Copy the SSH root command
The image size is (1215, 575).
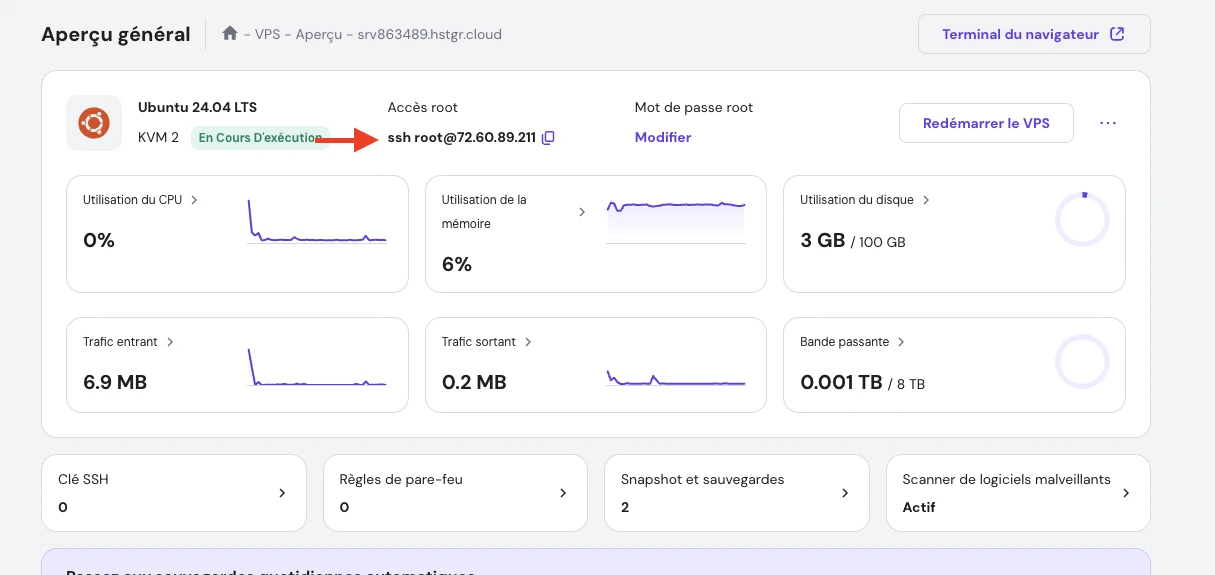(x=548, y=138)
